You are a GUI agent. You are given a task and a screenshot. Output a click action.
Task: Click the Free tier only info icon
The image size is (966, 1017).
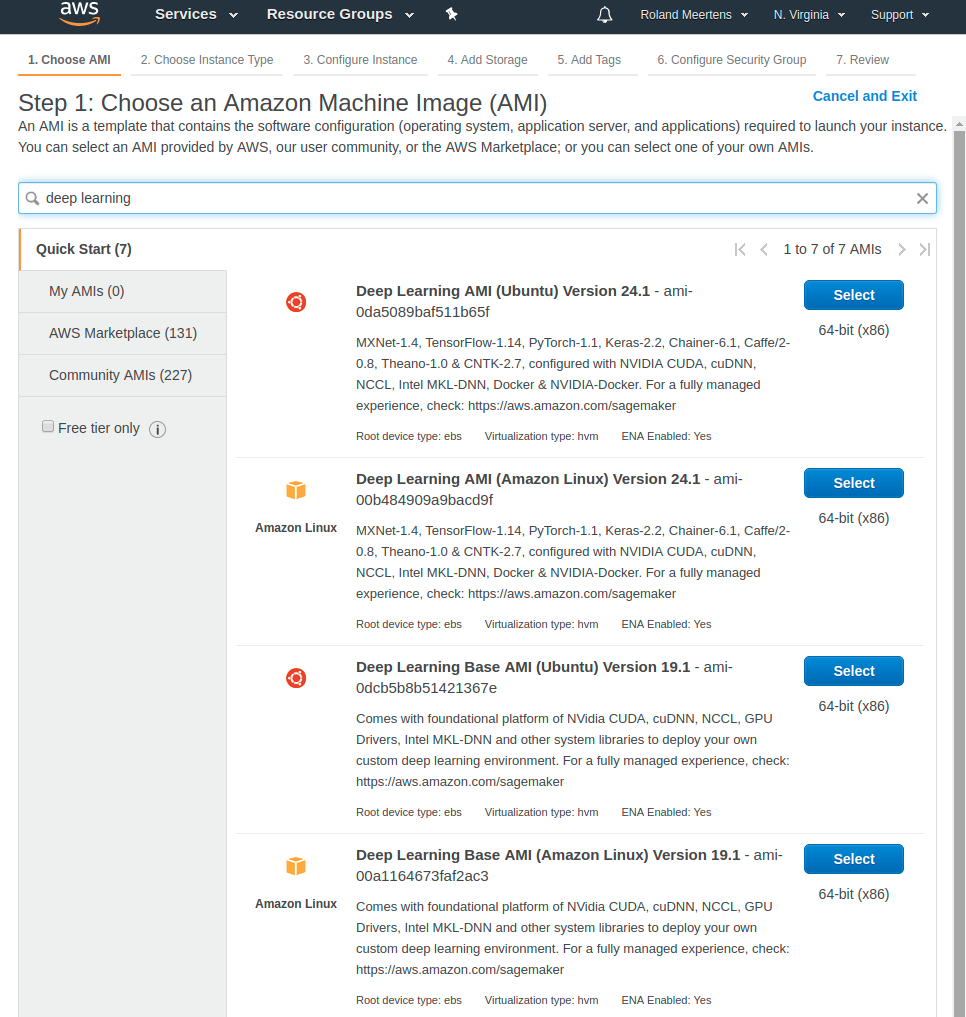pos(157,429)
